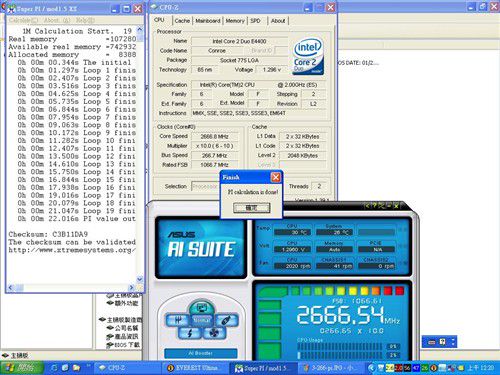Minimize the AI Suite window

(x=389, y=206)
